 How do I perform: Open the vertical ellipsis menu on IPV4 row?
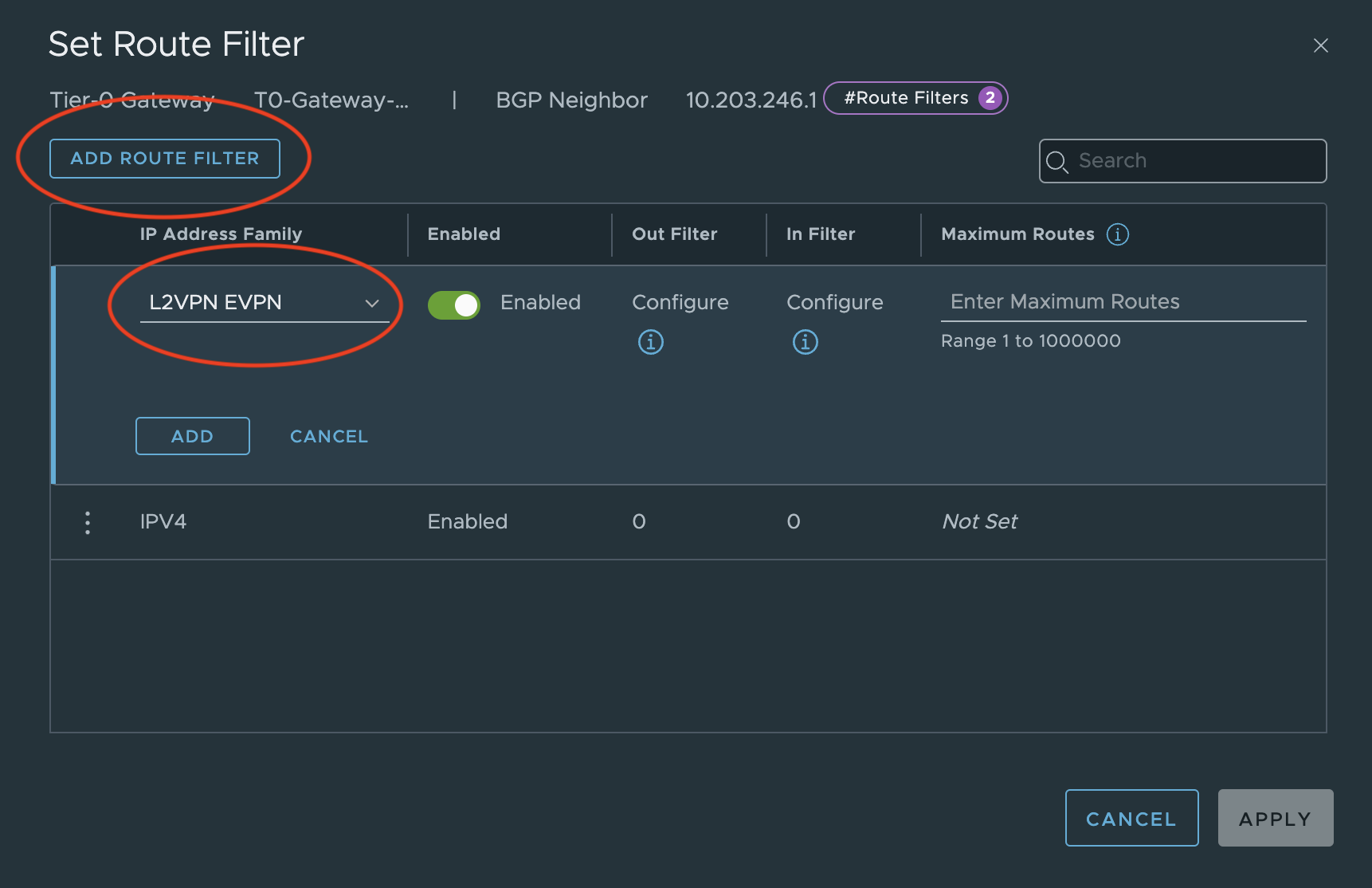point(88,522)
